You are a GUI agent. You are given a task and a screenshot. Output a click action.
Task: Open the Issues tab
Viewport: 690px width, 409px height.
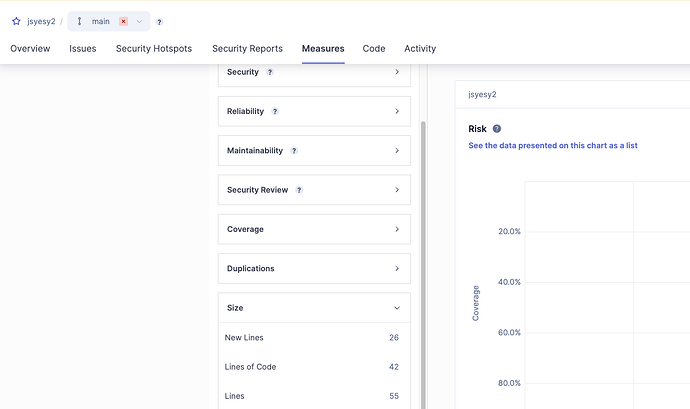[x=83, y=48]
